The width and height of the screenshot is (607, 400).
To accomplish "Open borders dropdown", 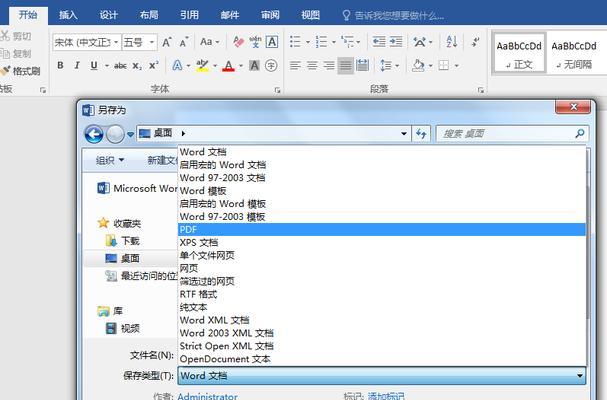I will pos(457,66).
